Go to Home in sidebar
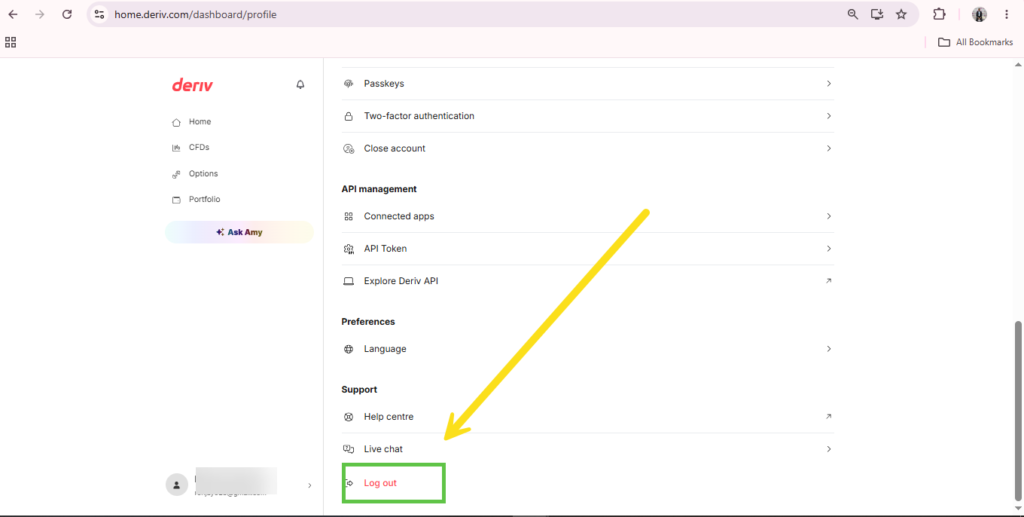Image resolution: width=1024 pixels, height=517 pixels. pyautogui.click(x=200, y=122)
